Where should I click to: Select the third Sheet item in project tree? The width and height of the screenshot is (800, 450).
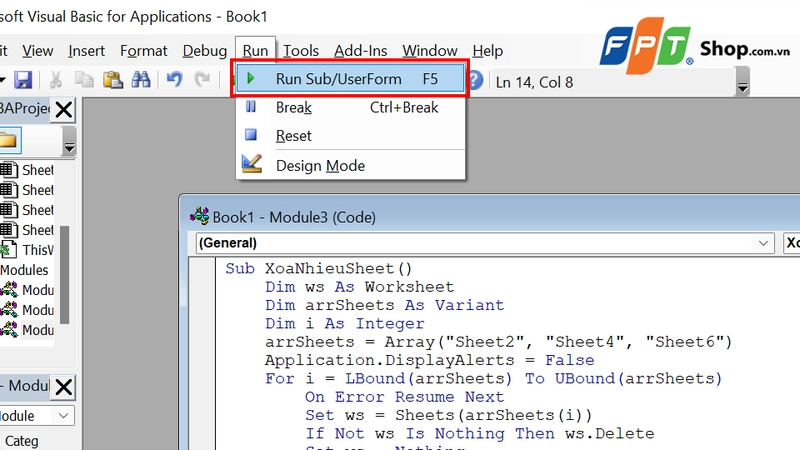pos(27,210)
